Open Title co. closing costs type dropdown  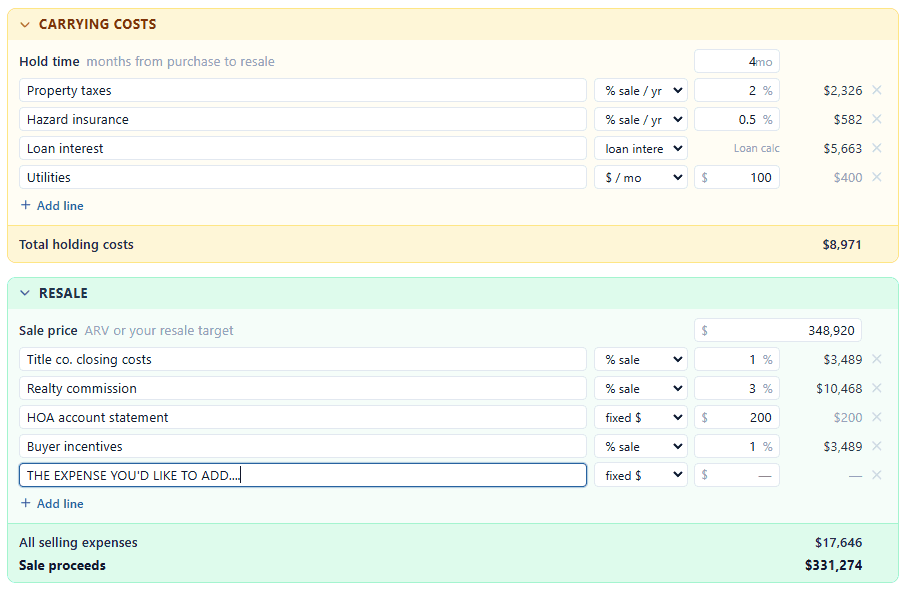click(641, 359)
